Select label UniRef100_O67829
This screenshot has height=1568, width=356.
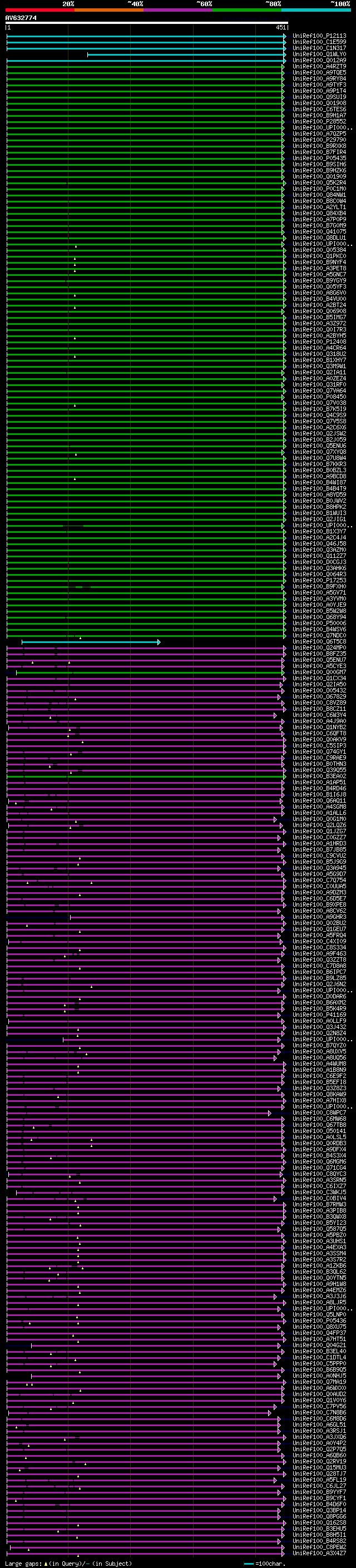[319, 696]
